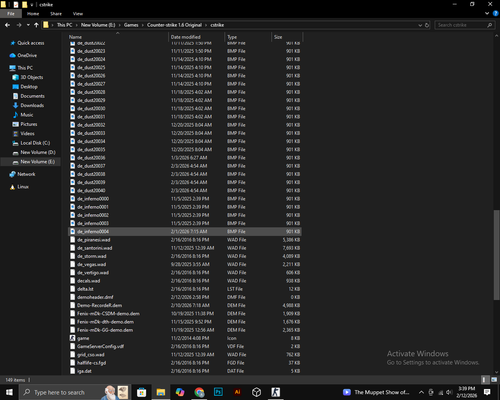
Task: Click the game icon file's icon
Action: [x=72, y=338]
